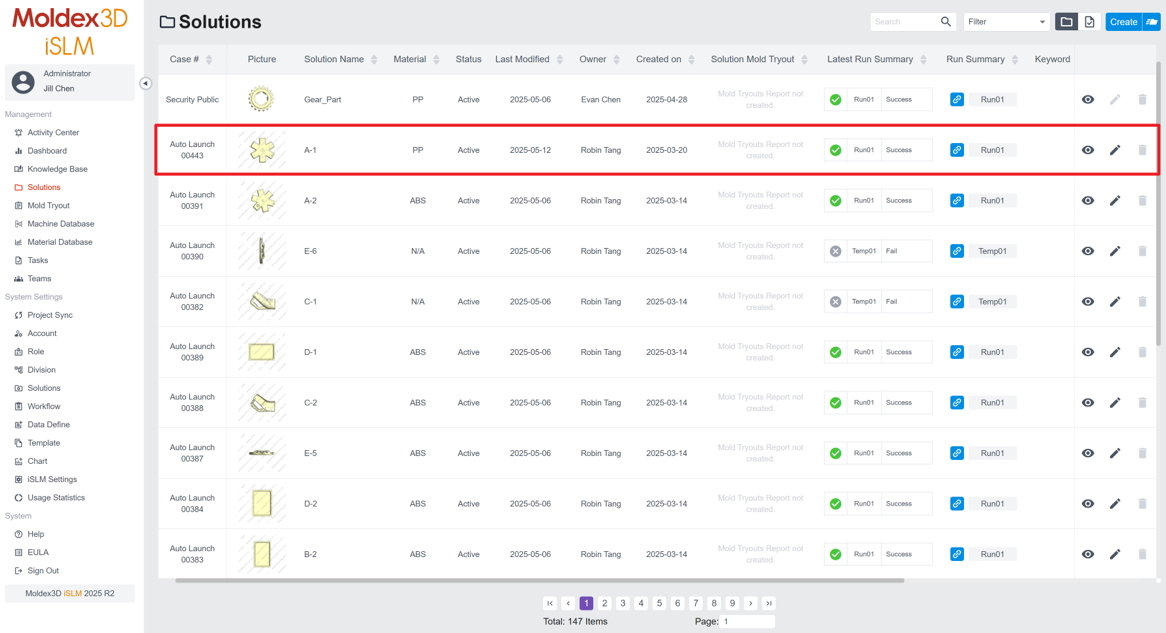Sort by the Last Modified column
The width and height of the screenshot is (1166, 633).
[x=559, y=60]
